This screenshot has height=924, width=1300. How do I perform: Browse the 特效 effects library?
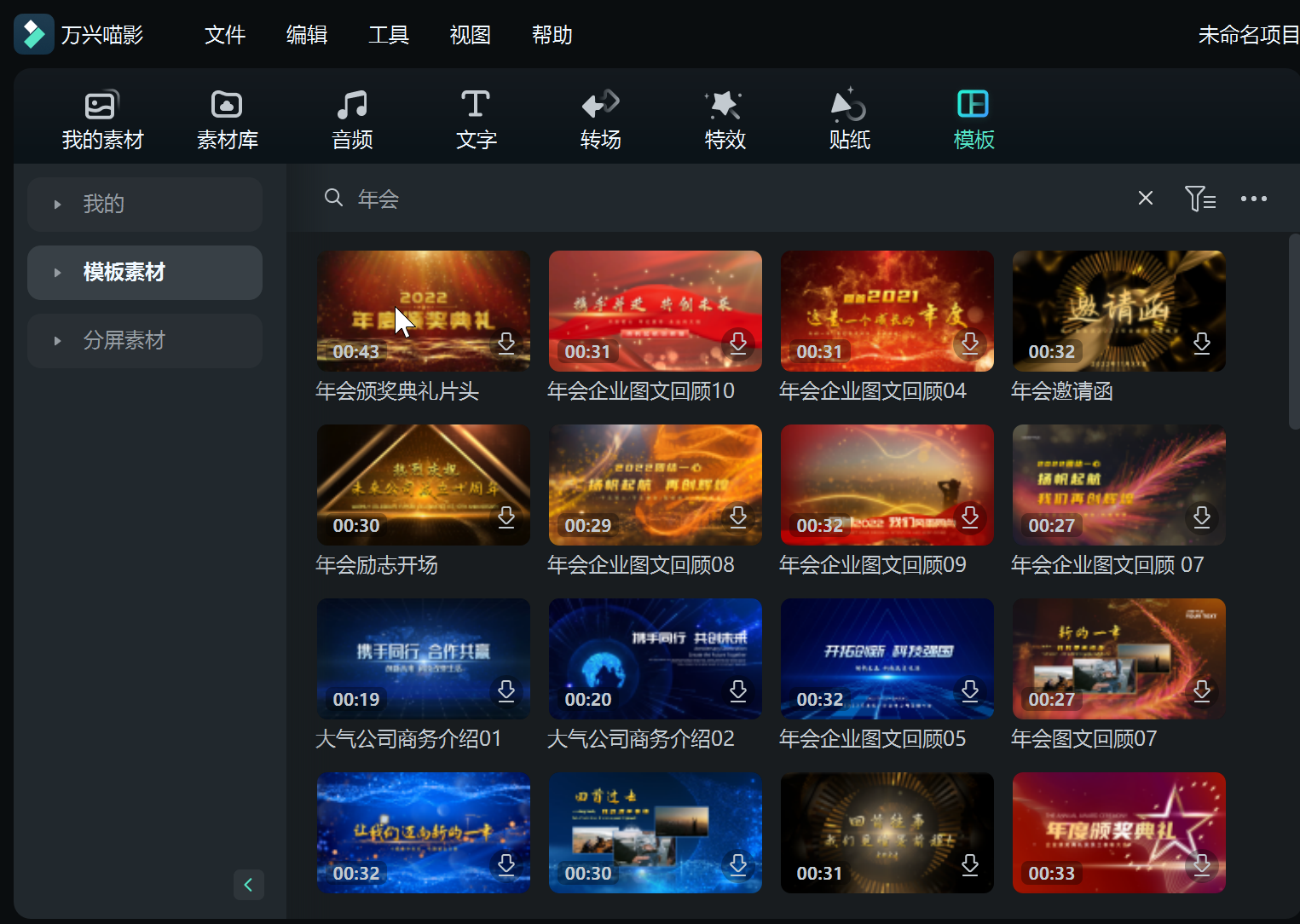[724, 118]
